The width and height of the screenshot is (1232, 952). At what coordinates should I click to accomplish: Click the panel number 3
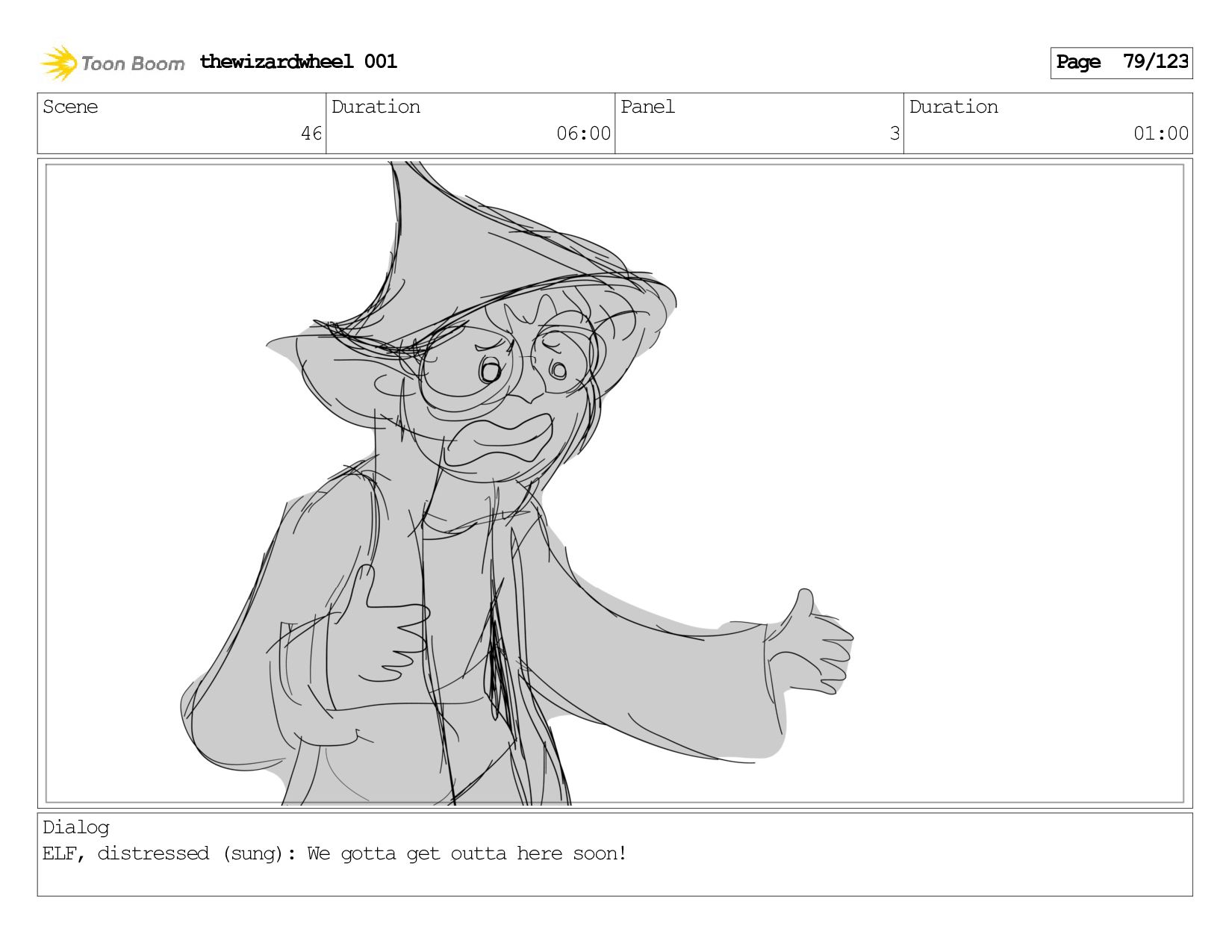(x=895, y=134)
